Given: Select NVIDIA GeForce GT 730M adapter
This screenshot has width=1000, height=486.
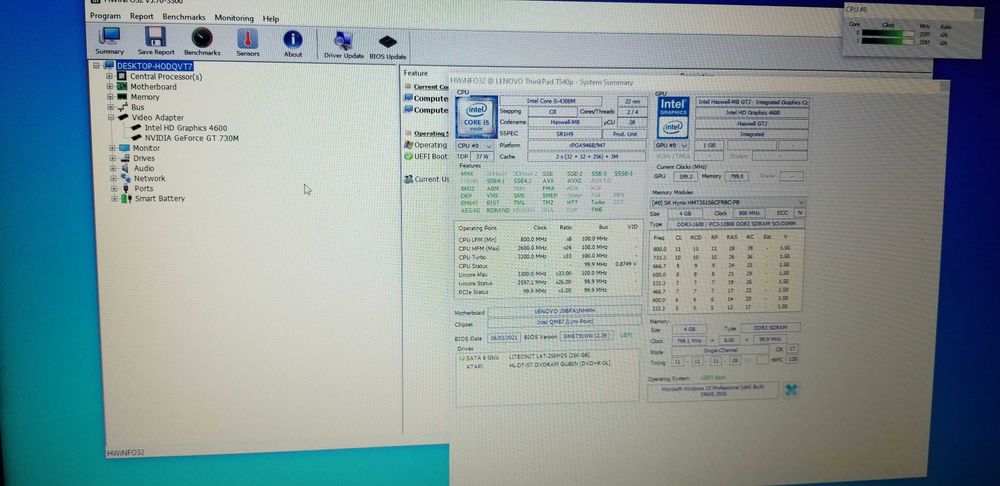Looking at the screenshot, I should point(192,138).
